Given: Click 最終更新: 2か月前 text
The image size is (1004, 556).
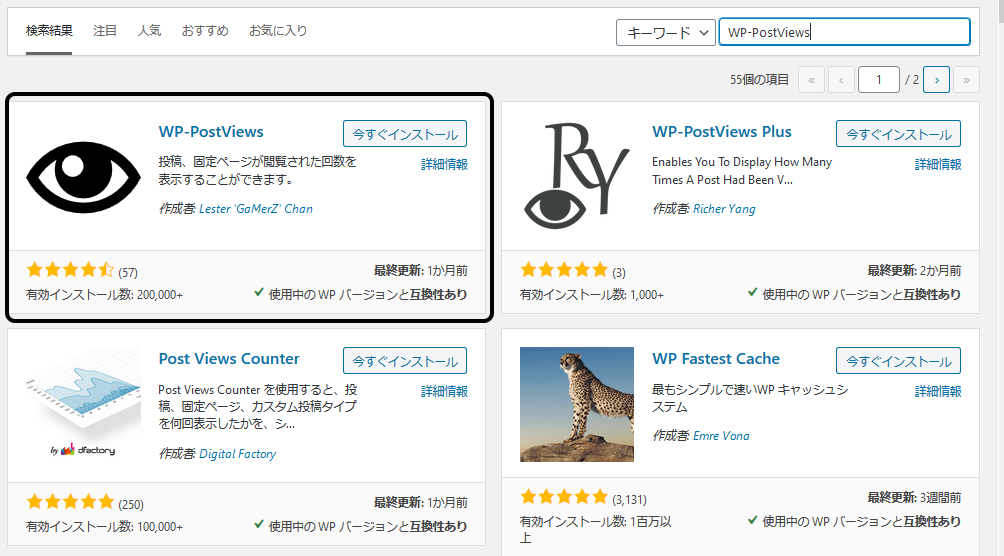Looking at the screenshot, I should [914, 271].
